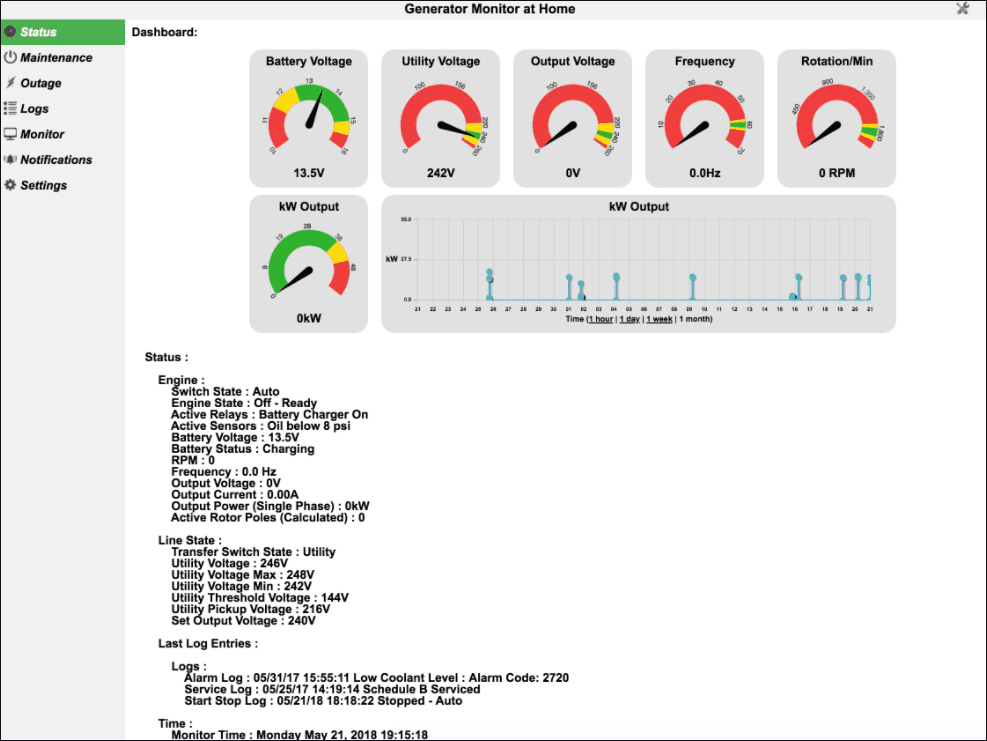Click the tools wrench icon
The width and height of the screenshot is (987, 741).
pos(962,9)
